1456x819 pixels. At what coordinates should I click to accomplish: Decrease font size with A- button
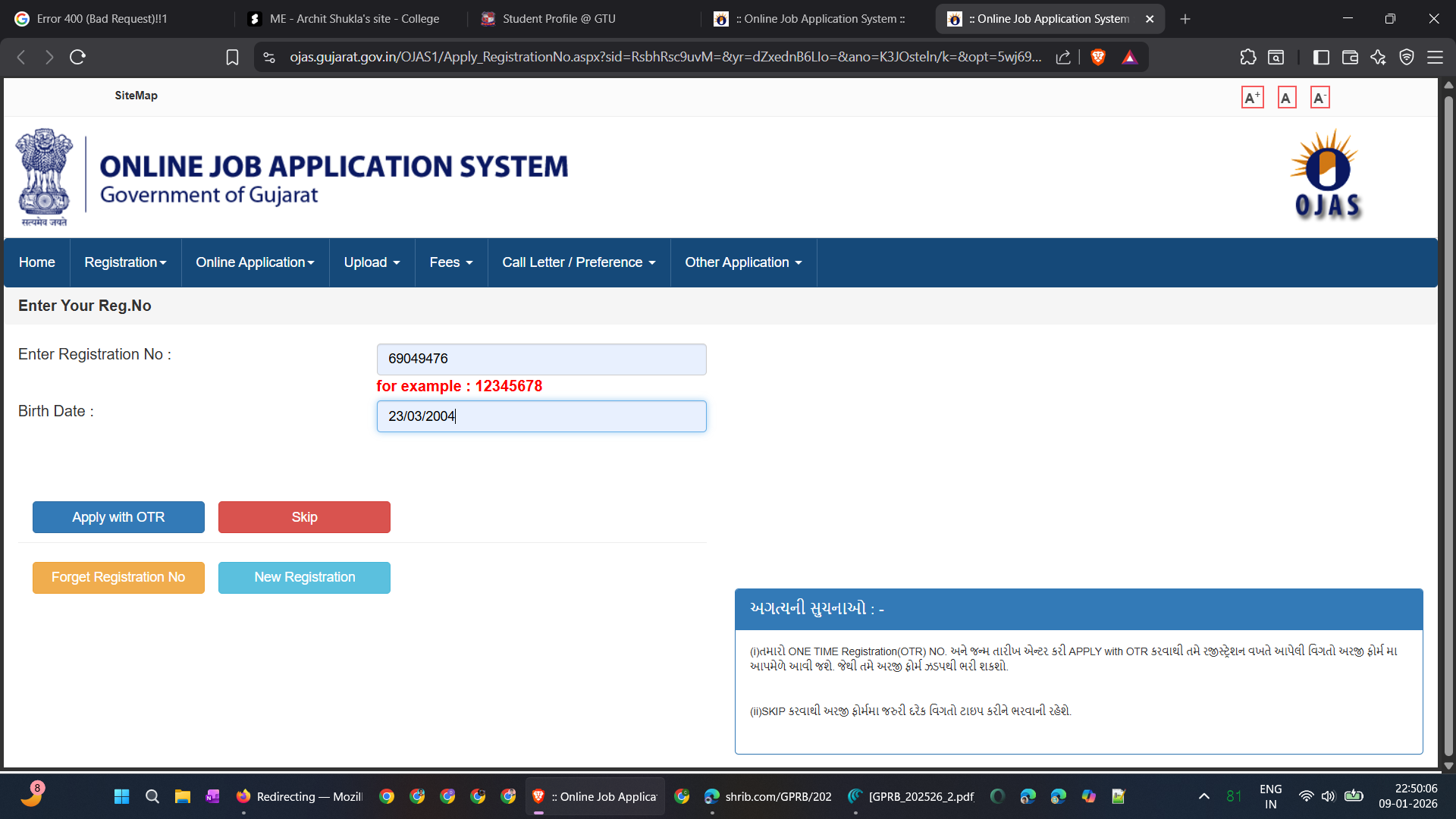(x=1319, y=98)
